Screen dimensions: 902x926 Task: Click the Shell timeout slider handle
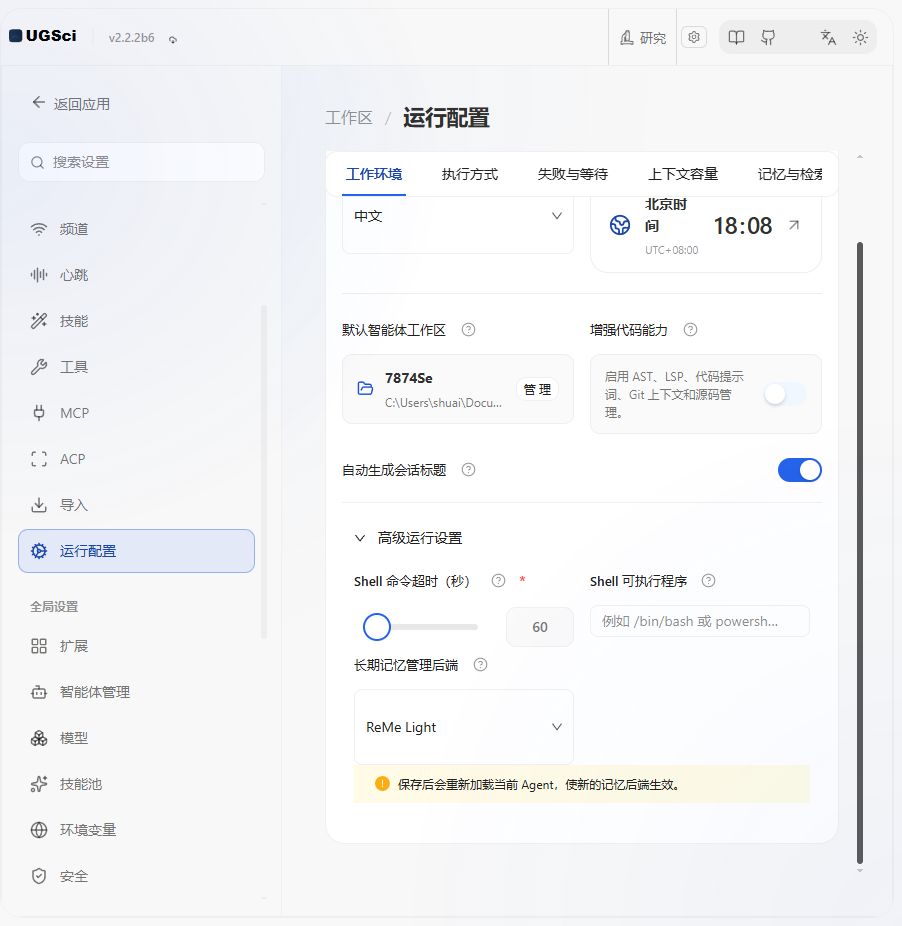(377, 627)
